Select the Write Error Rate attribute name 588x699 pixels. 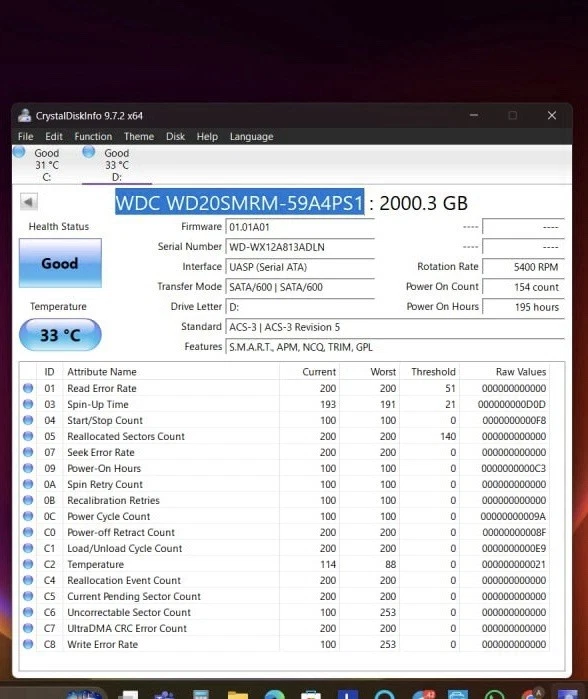point(103,644)
